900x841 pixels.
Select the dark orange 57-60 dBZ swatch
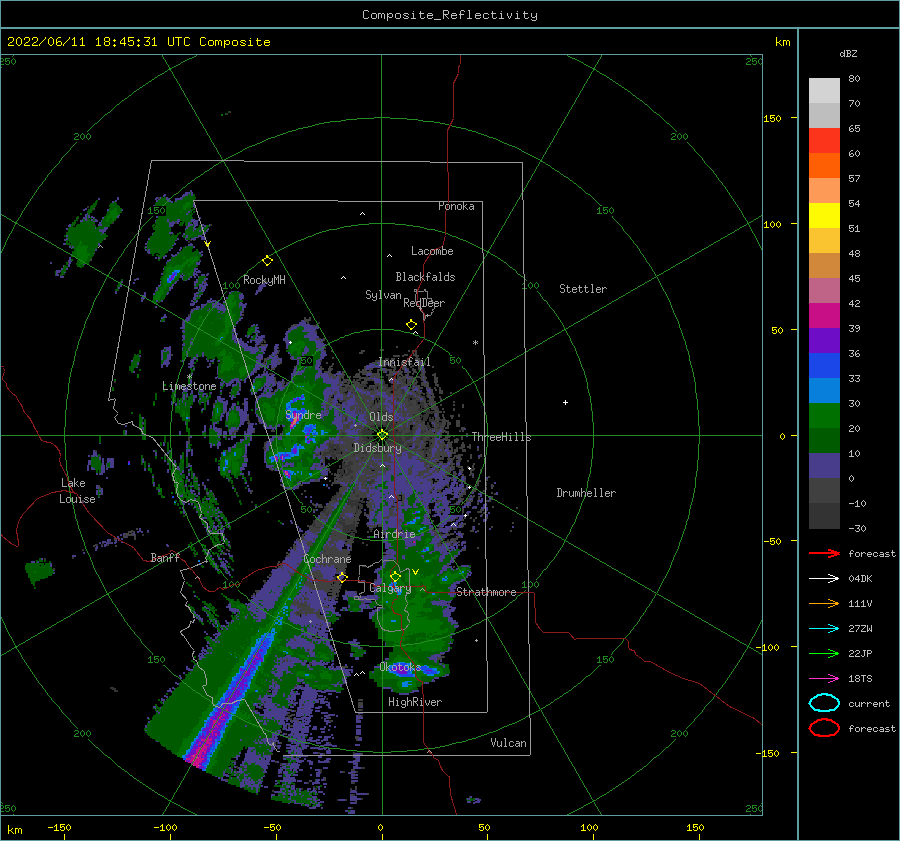click(x=824, y=165)
